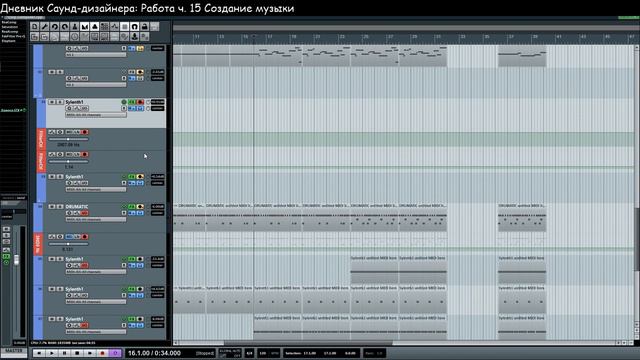Click the 120 BPM tempo field
The width and height of the screenshot is (640, 360).
tap(263, 353)
